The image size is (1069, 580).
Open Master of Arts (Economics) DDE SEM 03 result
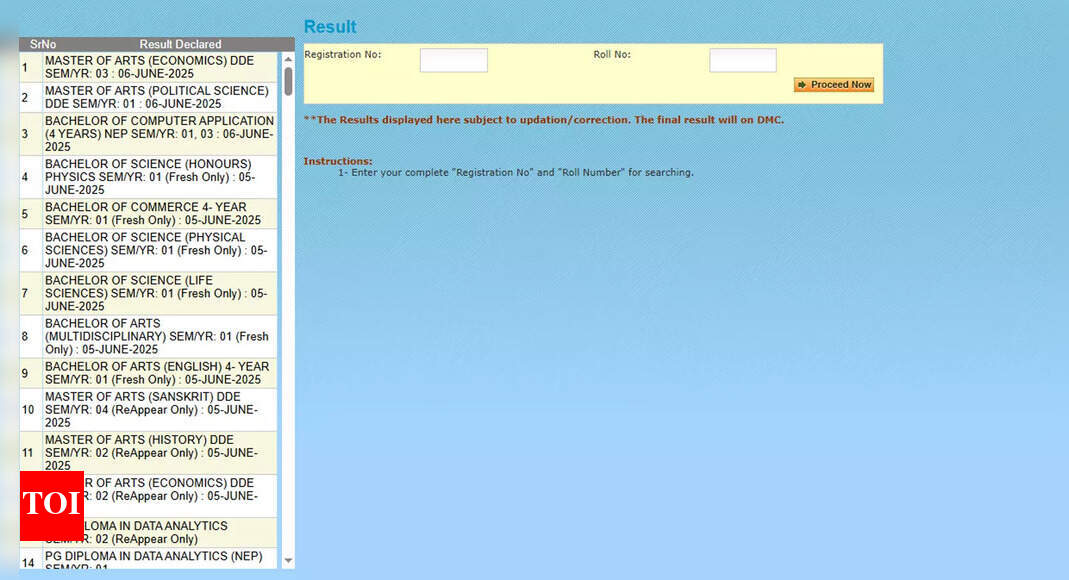click(x=149, y=67)
